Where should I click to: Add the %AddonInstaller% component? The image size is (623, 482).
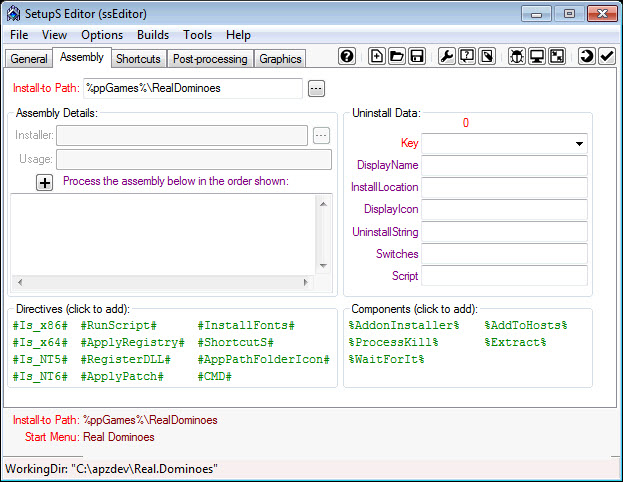[x=404, y=325]
